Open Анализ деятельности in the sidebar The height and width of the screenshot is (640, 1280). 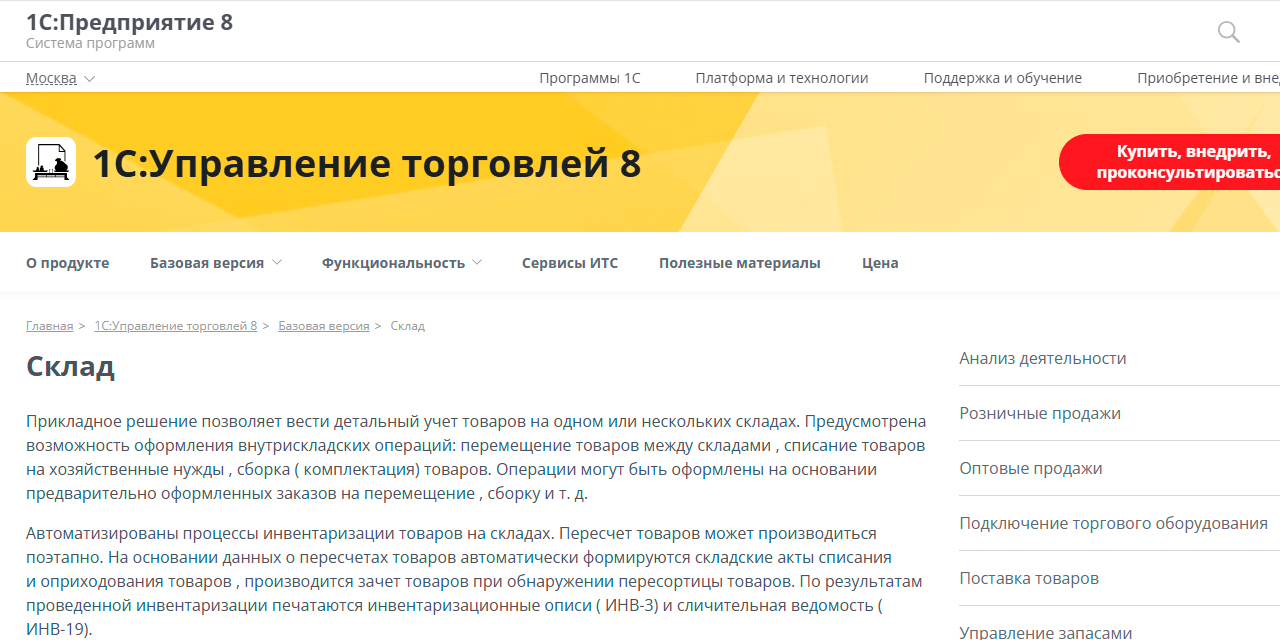[x=1043, y=358]
